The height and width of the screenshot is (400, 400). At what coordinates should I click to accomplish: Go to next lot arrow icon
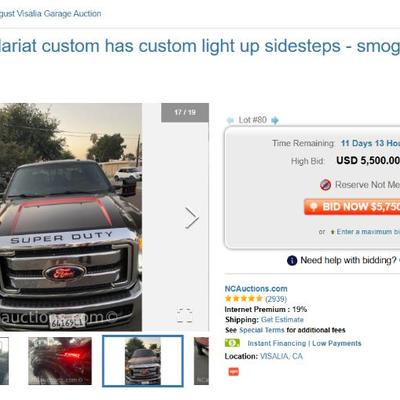click(x=275, y=120)
